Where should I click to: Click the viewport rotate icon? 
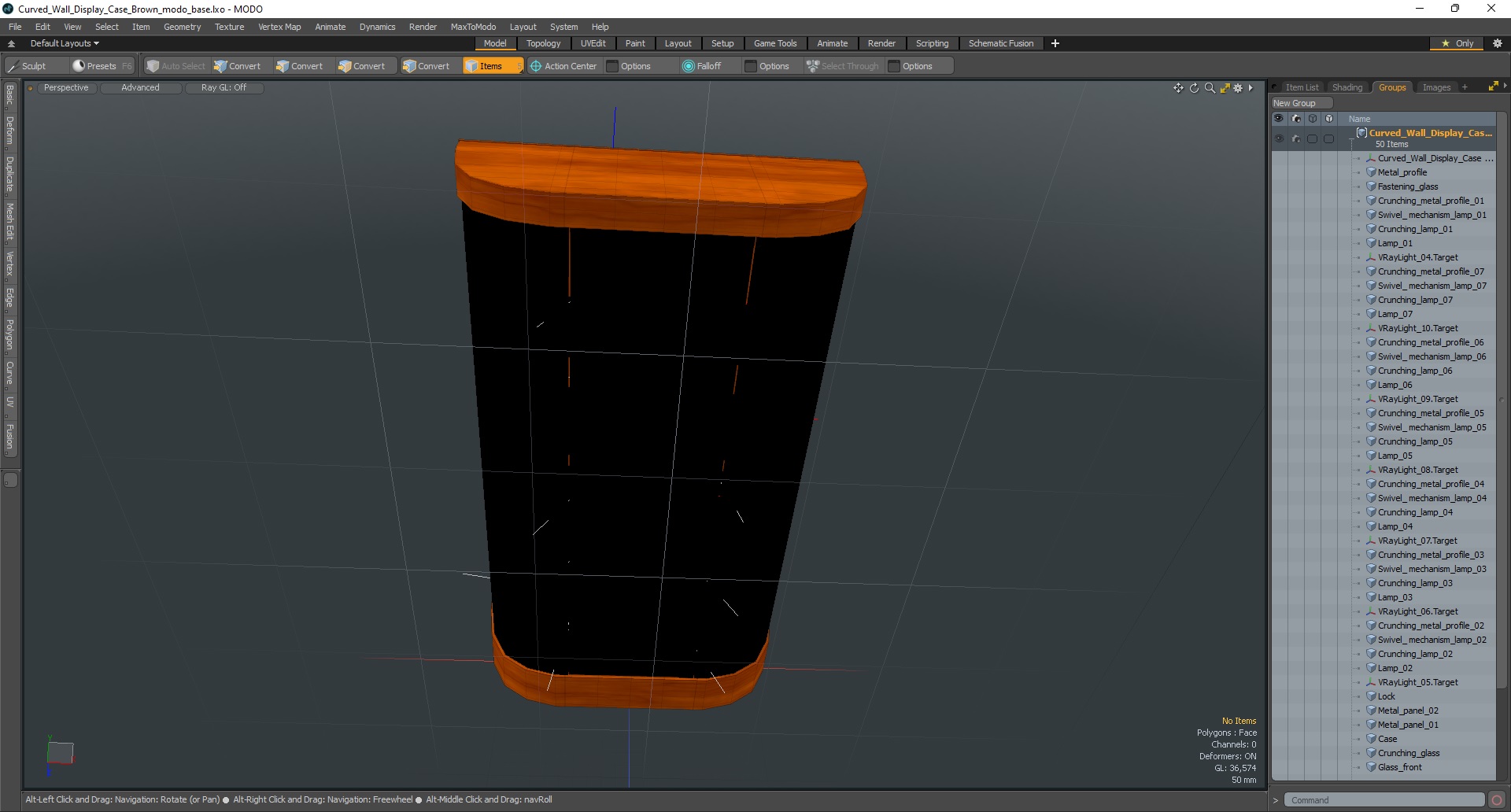point(1194,88)
